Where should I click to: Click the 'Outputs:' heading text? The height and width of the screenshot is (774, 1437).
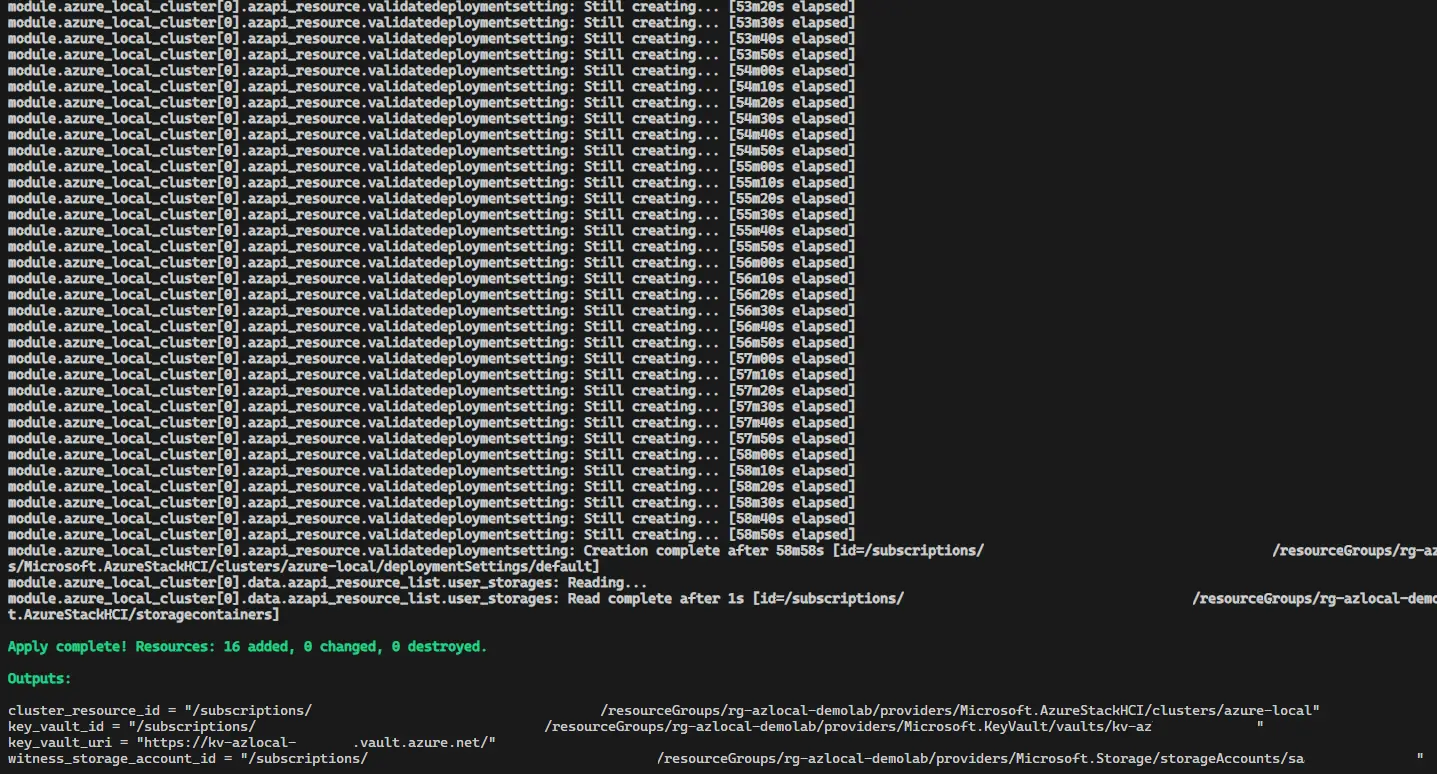[40, 679]
